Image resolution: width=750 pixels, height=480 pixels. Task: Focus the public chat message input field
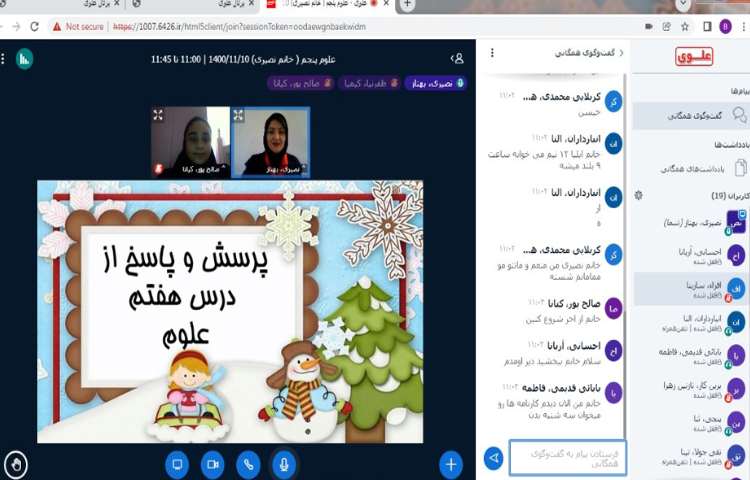click(x=568, y=458)
